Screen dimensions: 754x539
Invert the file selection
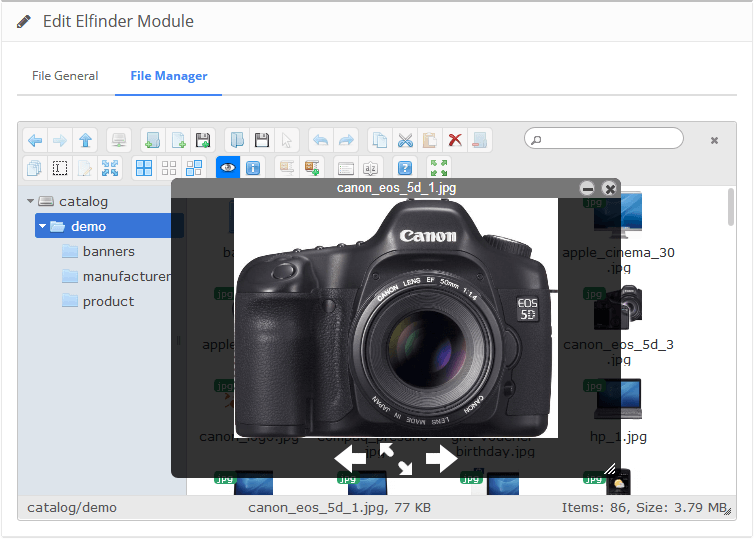tap(194, 168)
